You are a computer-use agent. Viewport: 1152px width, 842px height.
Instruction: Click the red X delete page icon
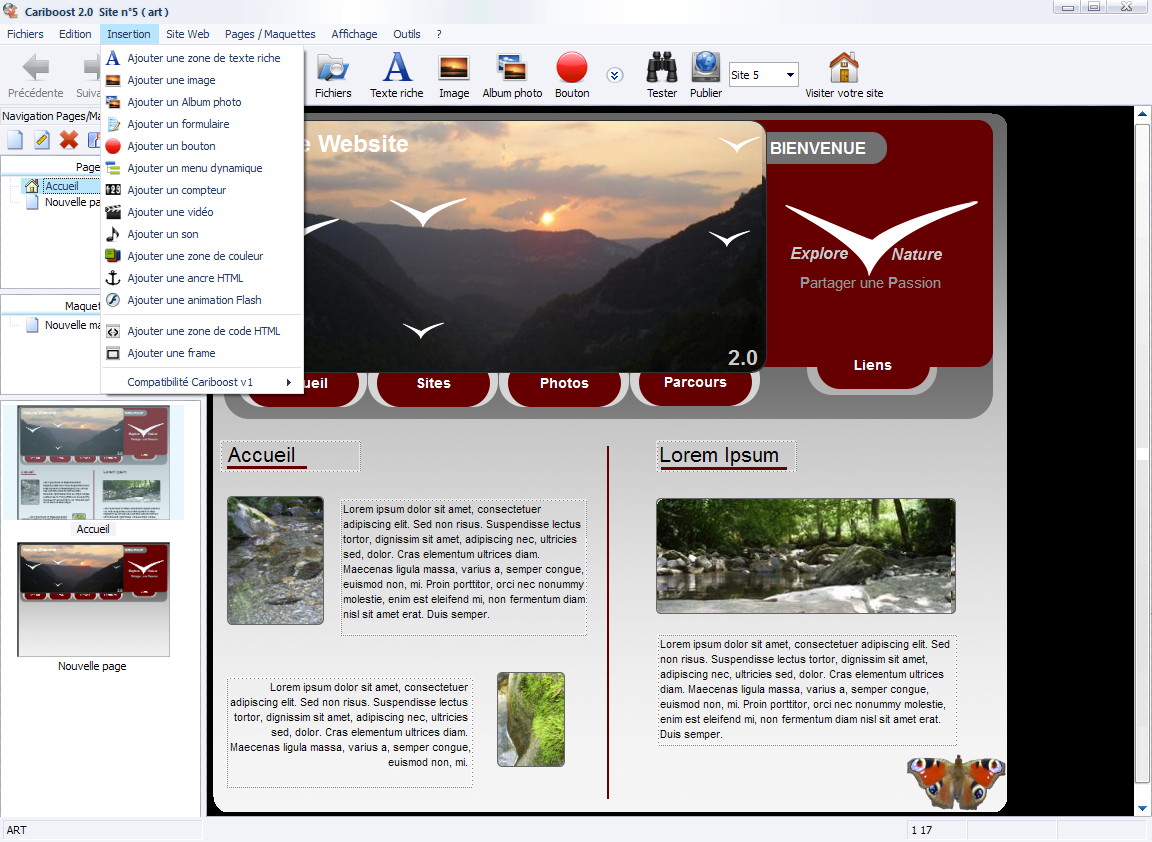click(x=69, y=140)
